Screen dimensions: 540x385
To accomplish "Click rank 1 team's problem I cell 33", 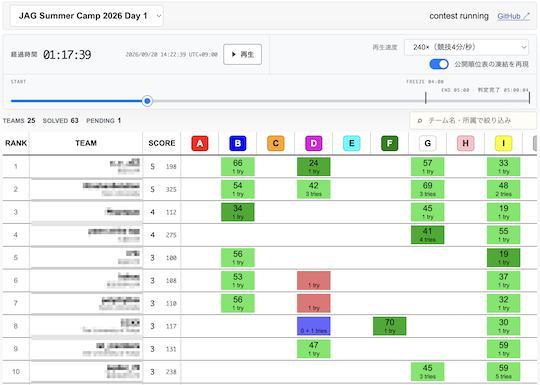I will pyautogui.click(x=503, y=167).
